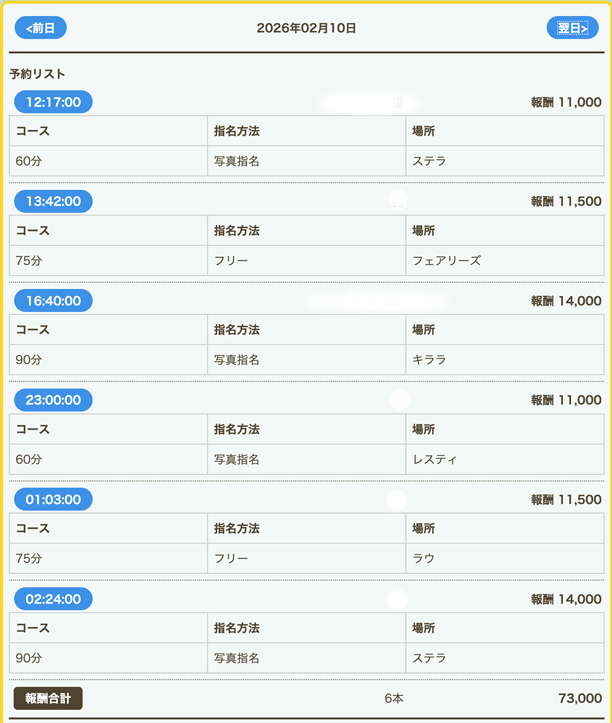This screenshot has width=612, height=723.
Task: Click the フェアリーズ location cell
Action: (447, 260)
